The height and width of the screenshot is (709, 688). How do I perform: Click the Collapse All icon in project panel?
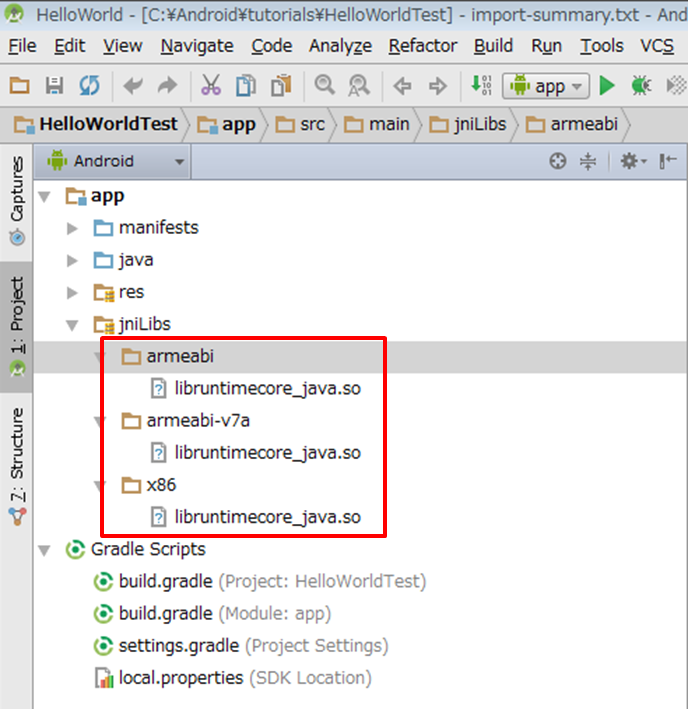[588, 161]
